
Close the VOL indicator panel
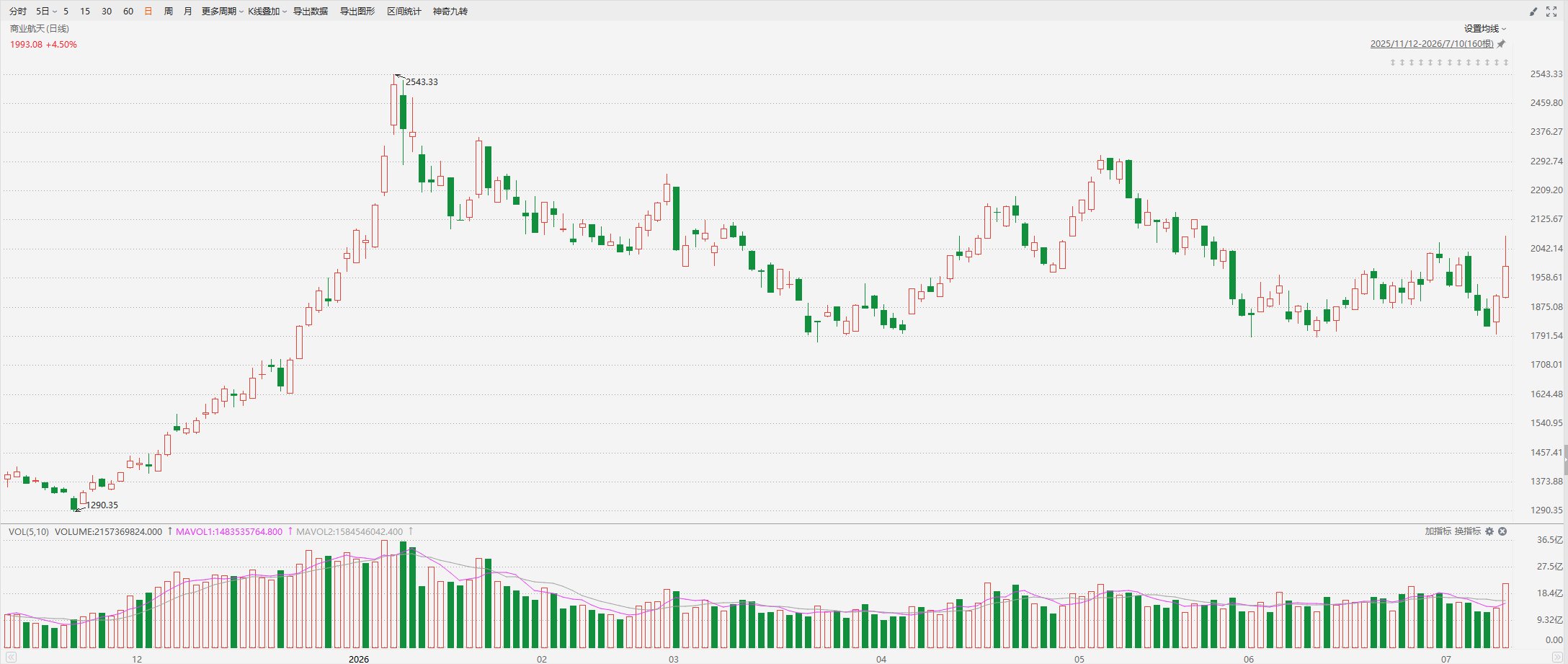click(x=1502, y=531)
